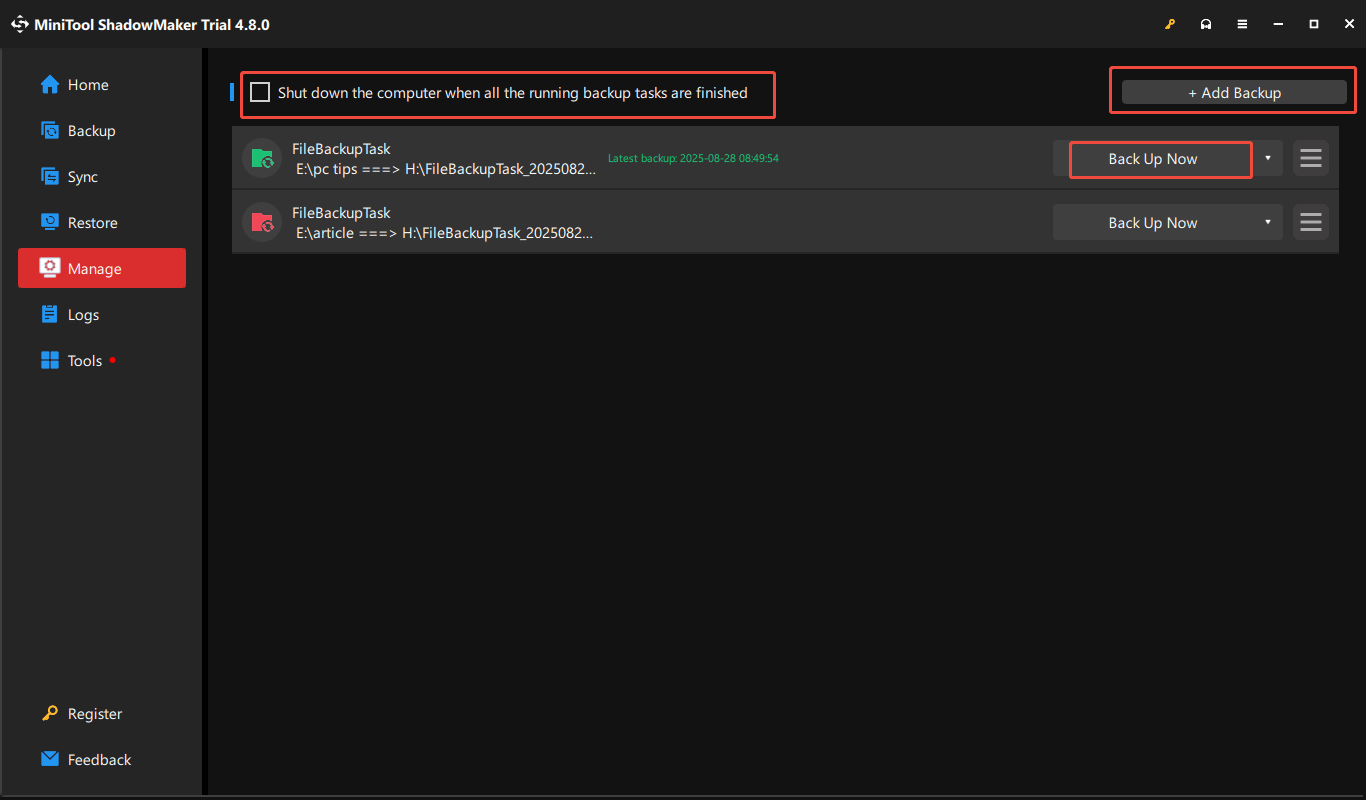Expand the Back Up Now dropdown arrow for E:\article
The height and width of the screenshot is (800, 1366).
coord(1267,222)
